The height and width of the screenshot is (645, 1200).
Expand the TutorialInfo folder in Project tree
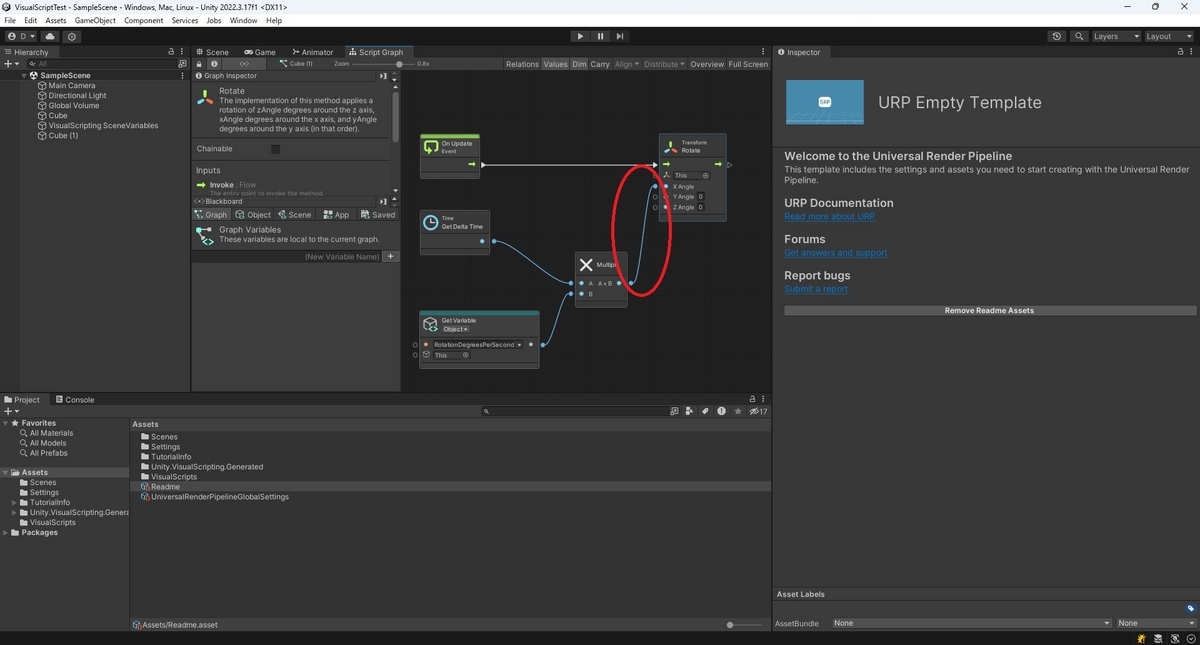(x=14, y=502)
